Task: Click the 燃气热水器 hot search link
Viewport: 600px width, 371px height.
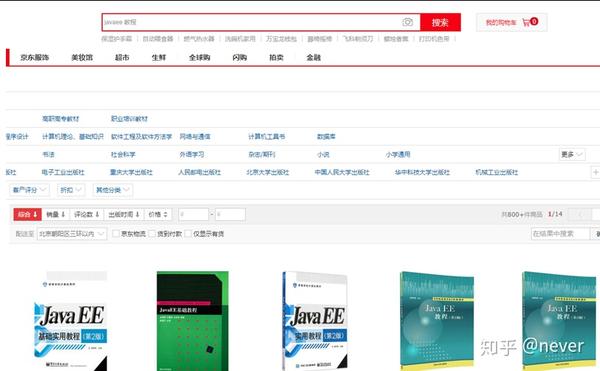Action: coord(199,39)
